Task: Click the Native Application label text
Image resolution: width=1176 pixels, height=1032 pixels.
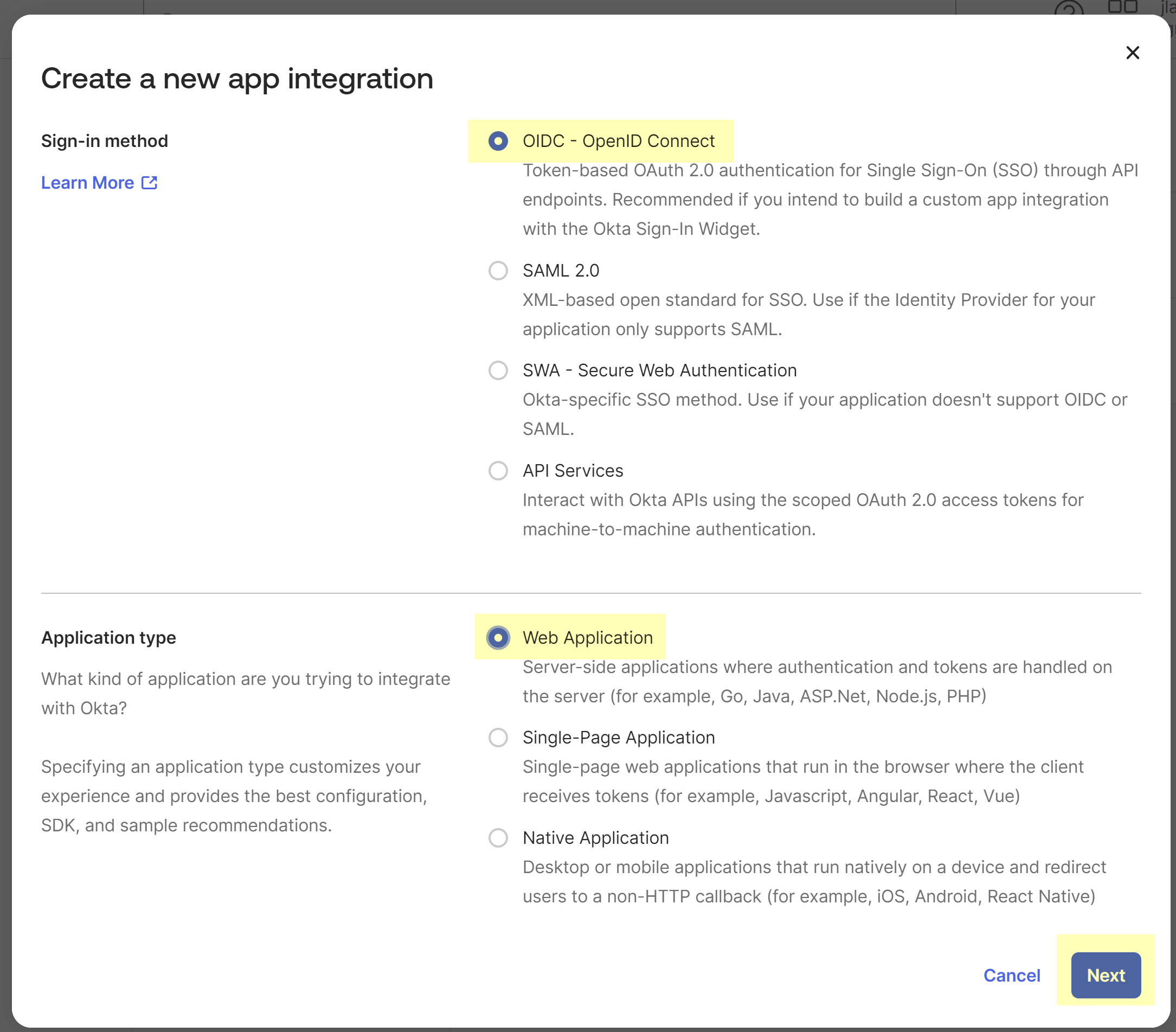Action: (595, 837)
